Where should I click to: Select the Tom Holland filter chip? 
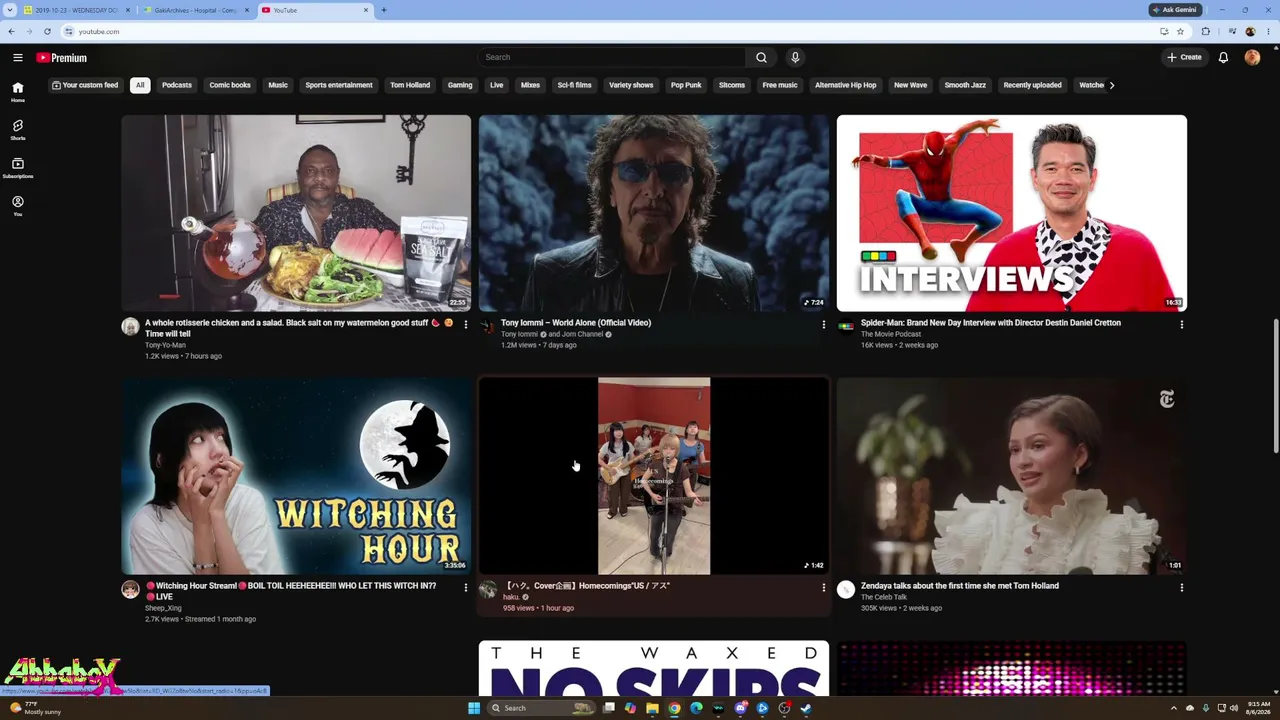pyautogui.click(x=410, y=85)
